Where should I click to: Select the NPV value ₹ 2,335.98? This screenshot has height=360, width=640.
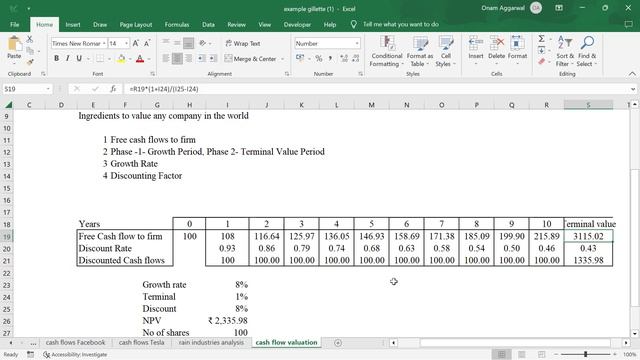tap(227, 321)
